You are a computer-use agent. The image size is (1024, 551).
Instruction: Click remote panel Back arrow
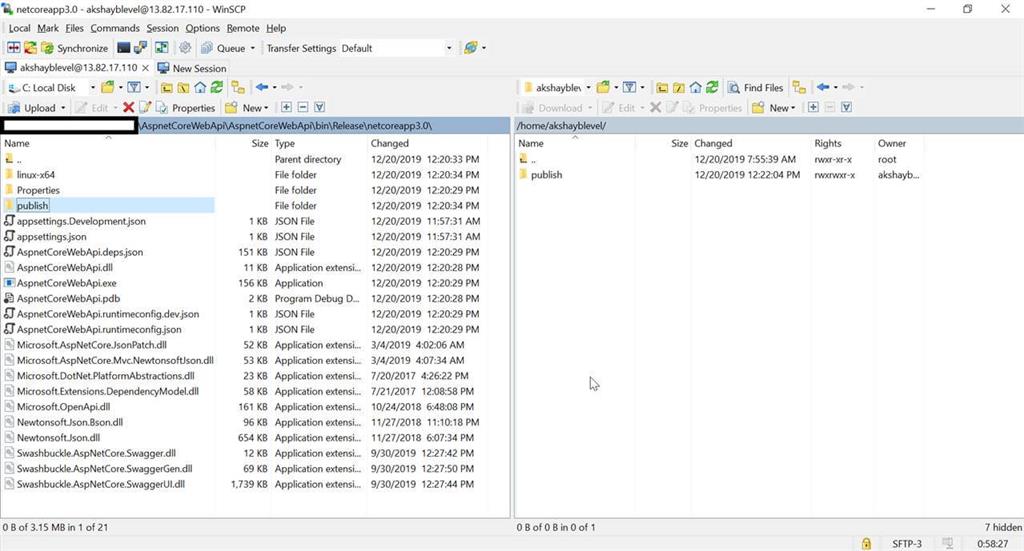click(x=823, y=87)
